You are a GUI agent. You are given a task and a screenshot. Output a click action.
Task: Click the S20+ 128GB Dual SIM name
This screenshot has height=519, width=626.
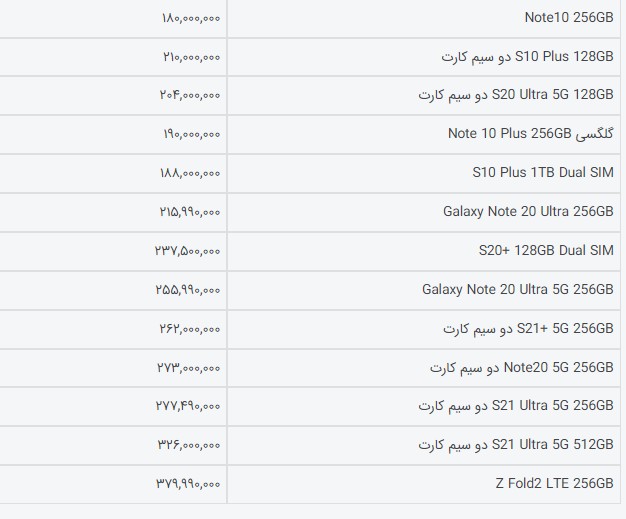coord(545,250)
